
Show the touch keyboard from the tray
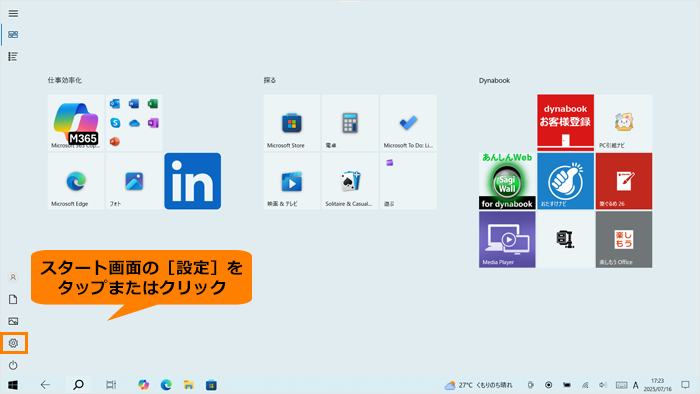click(x=621, y=385)
